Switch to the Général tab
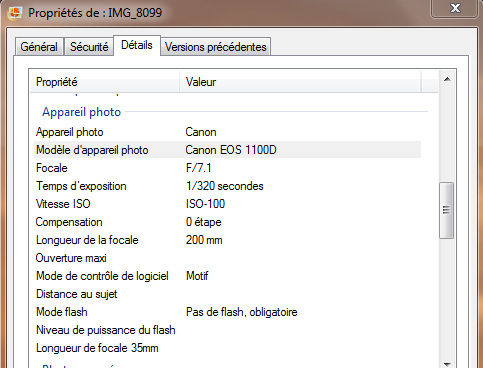Viewport: 483px width, 368px height. point(39,47)
